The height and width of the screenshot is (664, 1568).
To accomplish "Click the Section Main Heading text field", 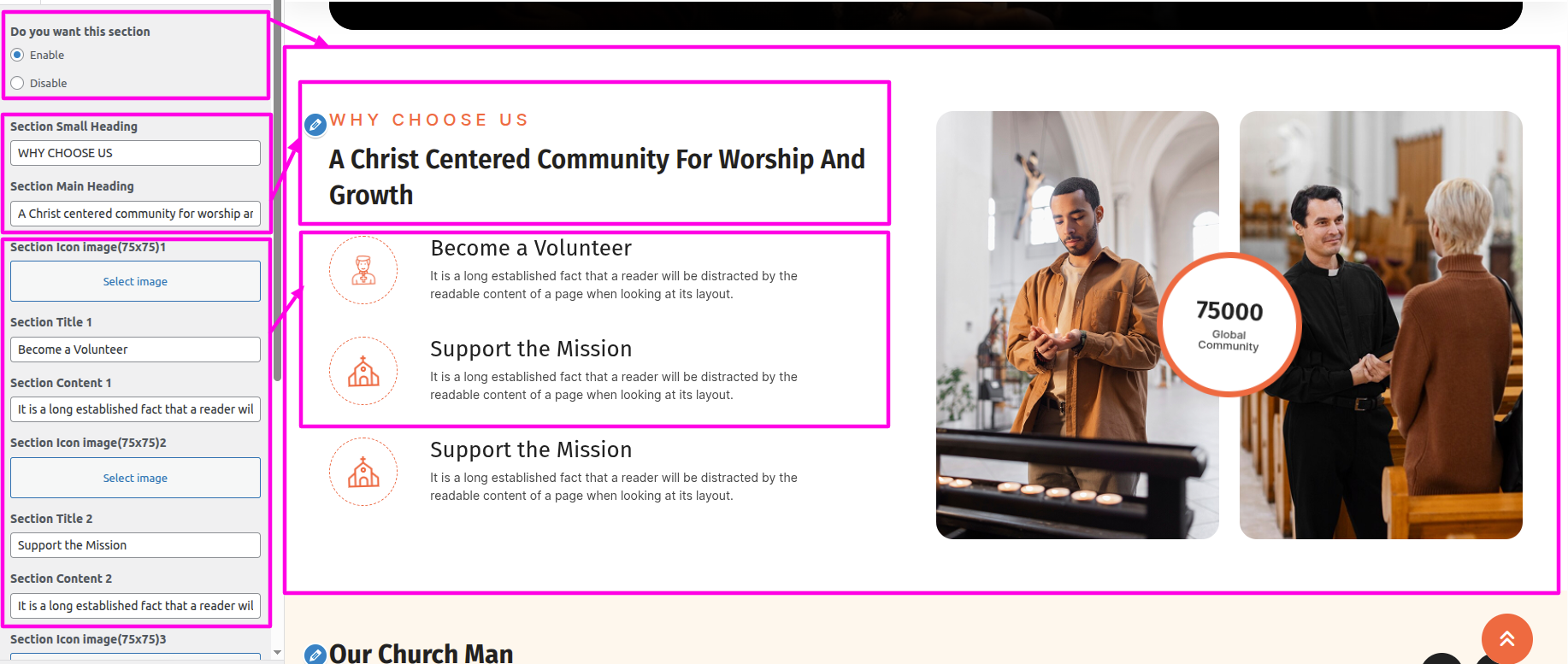I will [135, 214].
